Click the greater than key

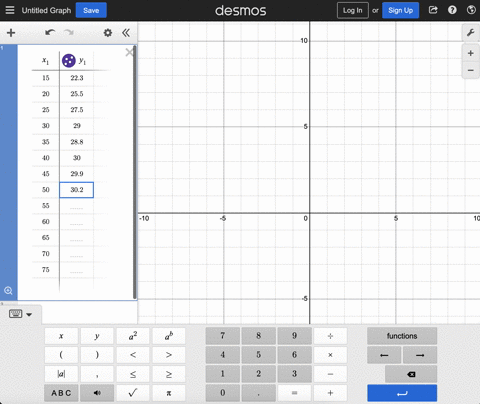pos(169,355)
